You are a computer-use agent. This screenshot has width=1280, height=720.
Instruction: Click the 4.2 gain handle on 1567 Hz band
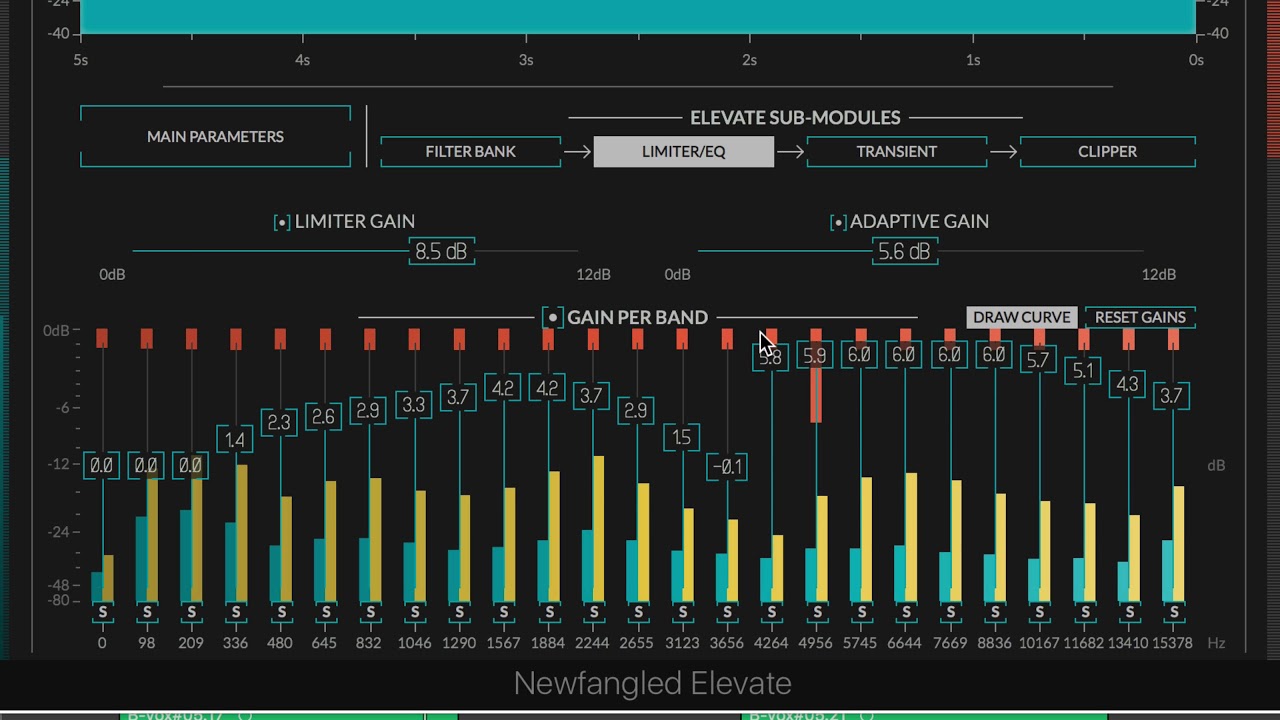click(x=503, y=388)
